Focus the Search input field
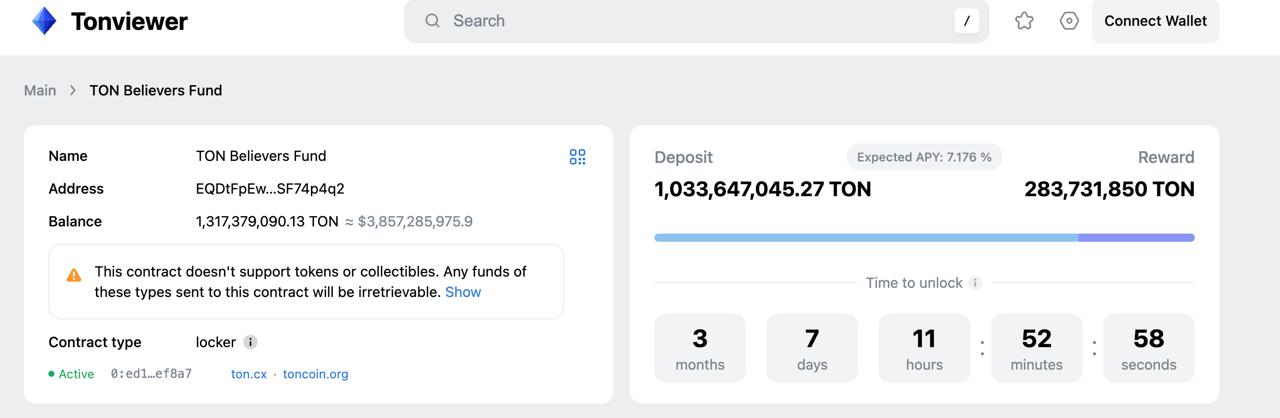 point(696,21)
